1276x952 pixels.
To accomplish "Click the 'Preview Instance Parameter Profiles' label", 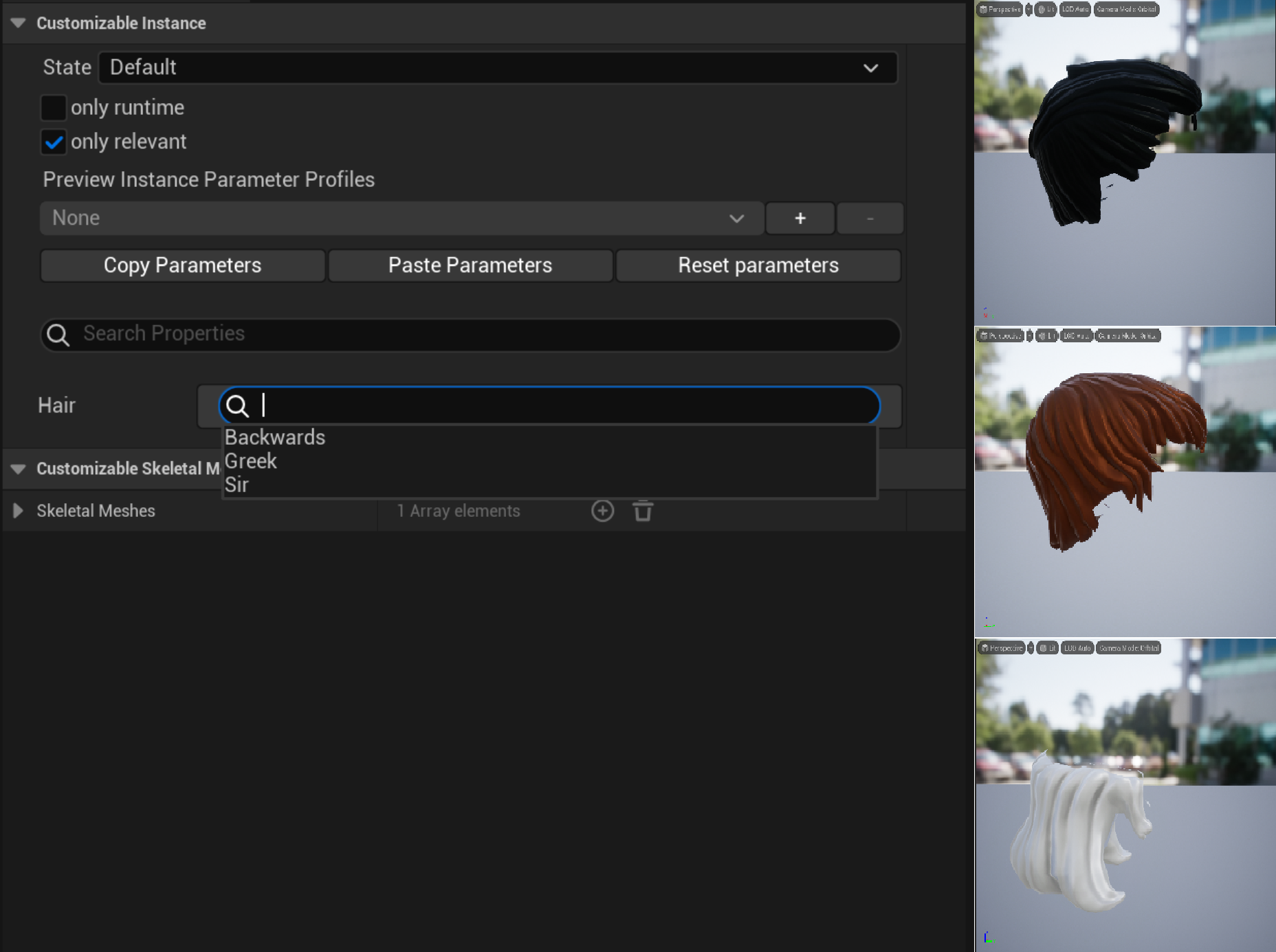I will coord(209,179).
